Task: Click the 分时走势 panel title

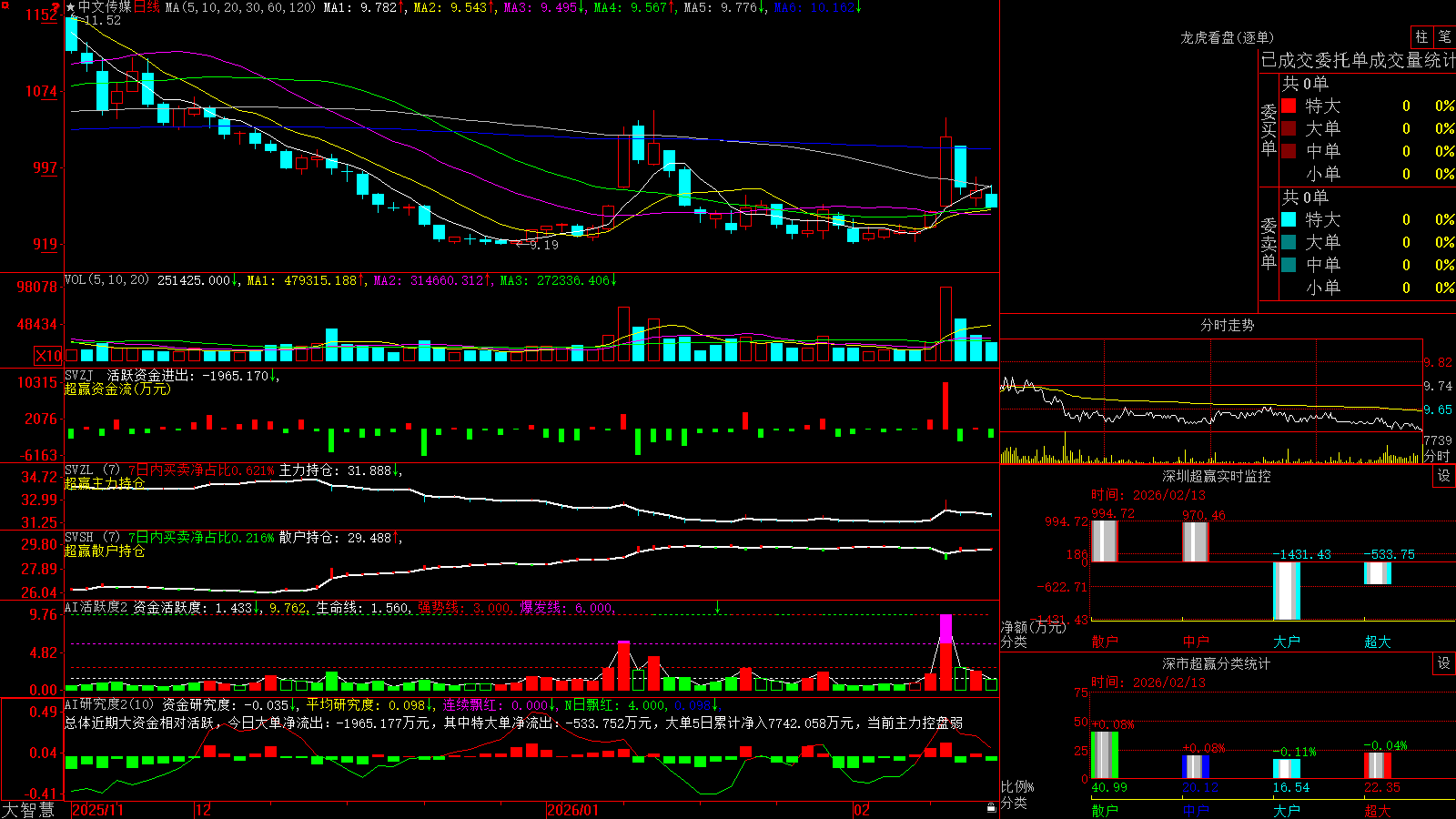Action: point(1227,325)
